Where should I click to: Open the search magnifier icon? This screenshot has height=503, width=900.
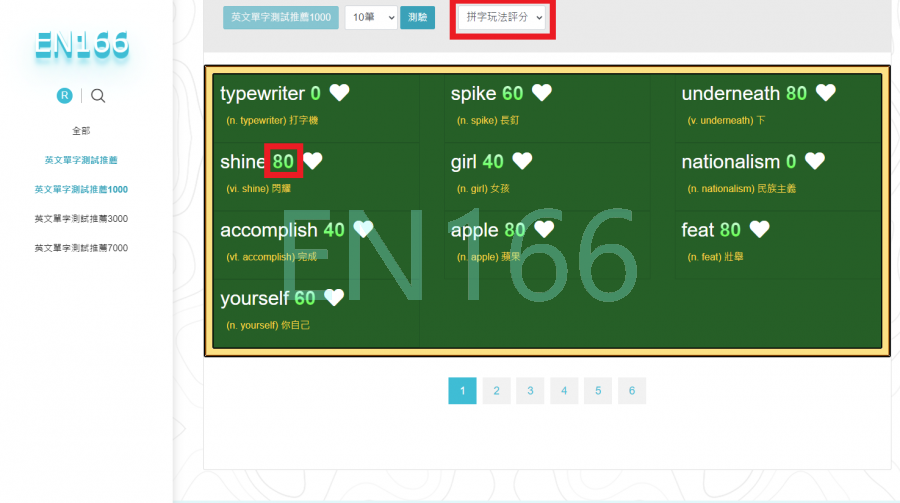click(x=98, y=95)
